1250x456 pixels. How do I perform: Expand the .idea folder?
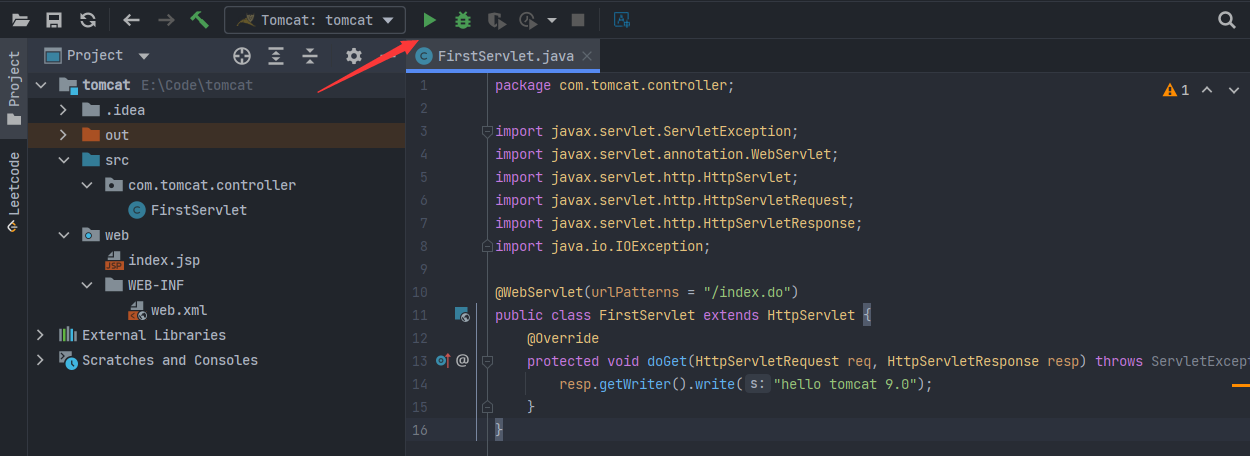click(x=63, y=110)
